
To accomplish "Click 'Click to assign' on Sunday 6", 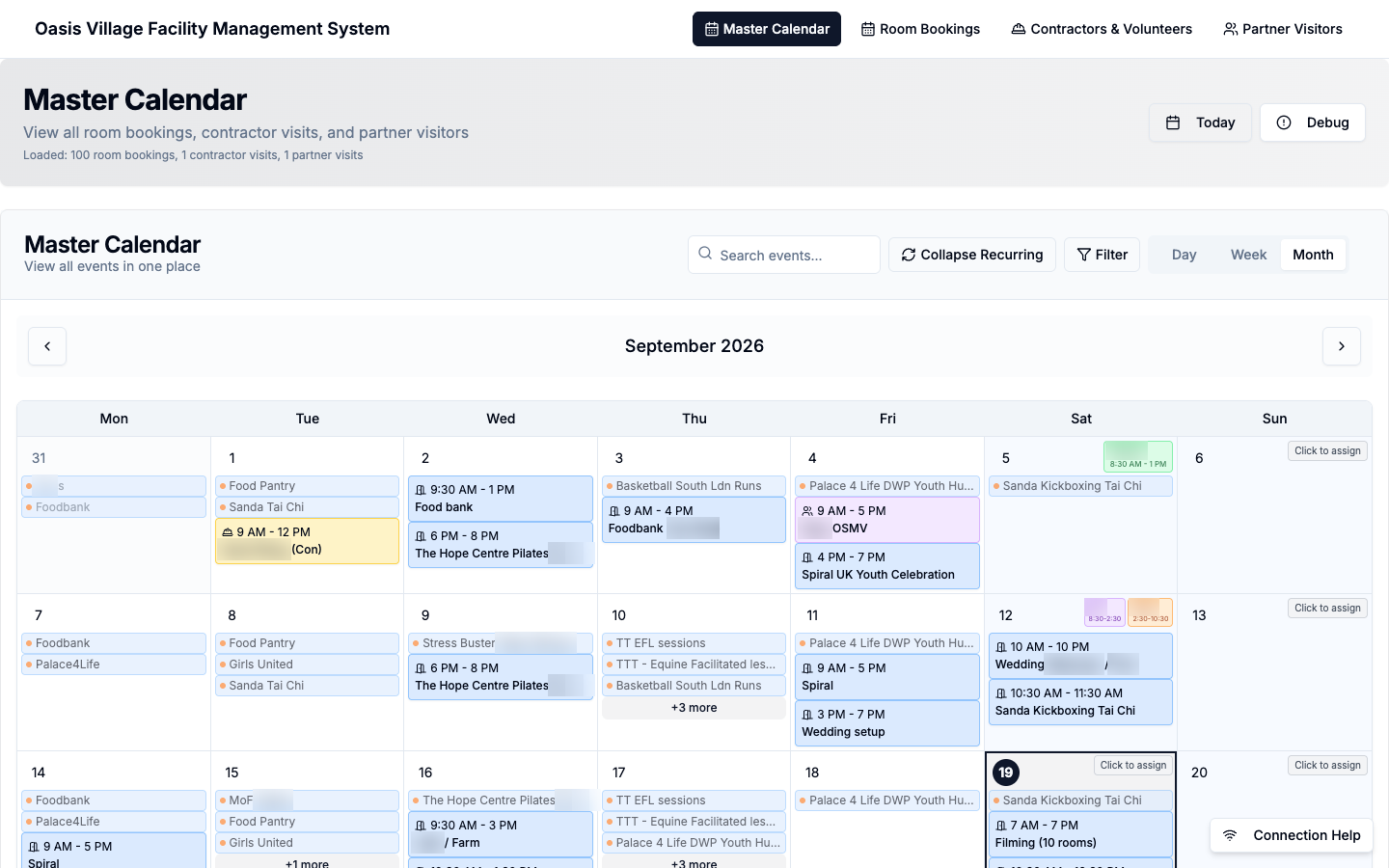I will click(x=1327, y=450).
